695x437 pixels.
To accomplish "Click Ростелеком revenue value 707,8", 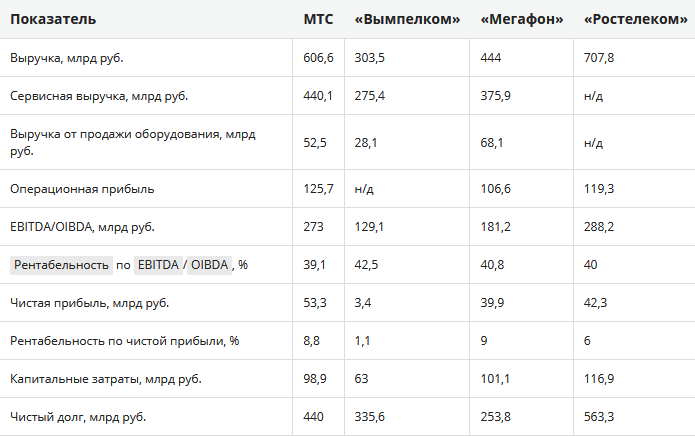I will click(599, 58).
